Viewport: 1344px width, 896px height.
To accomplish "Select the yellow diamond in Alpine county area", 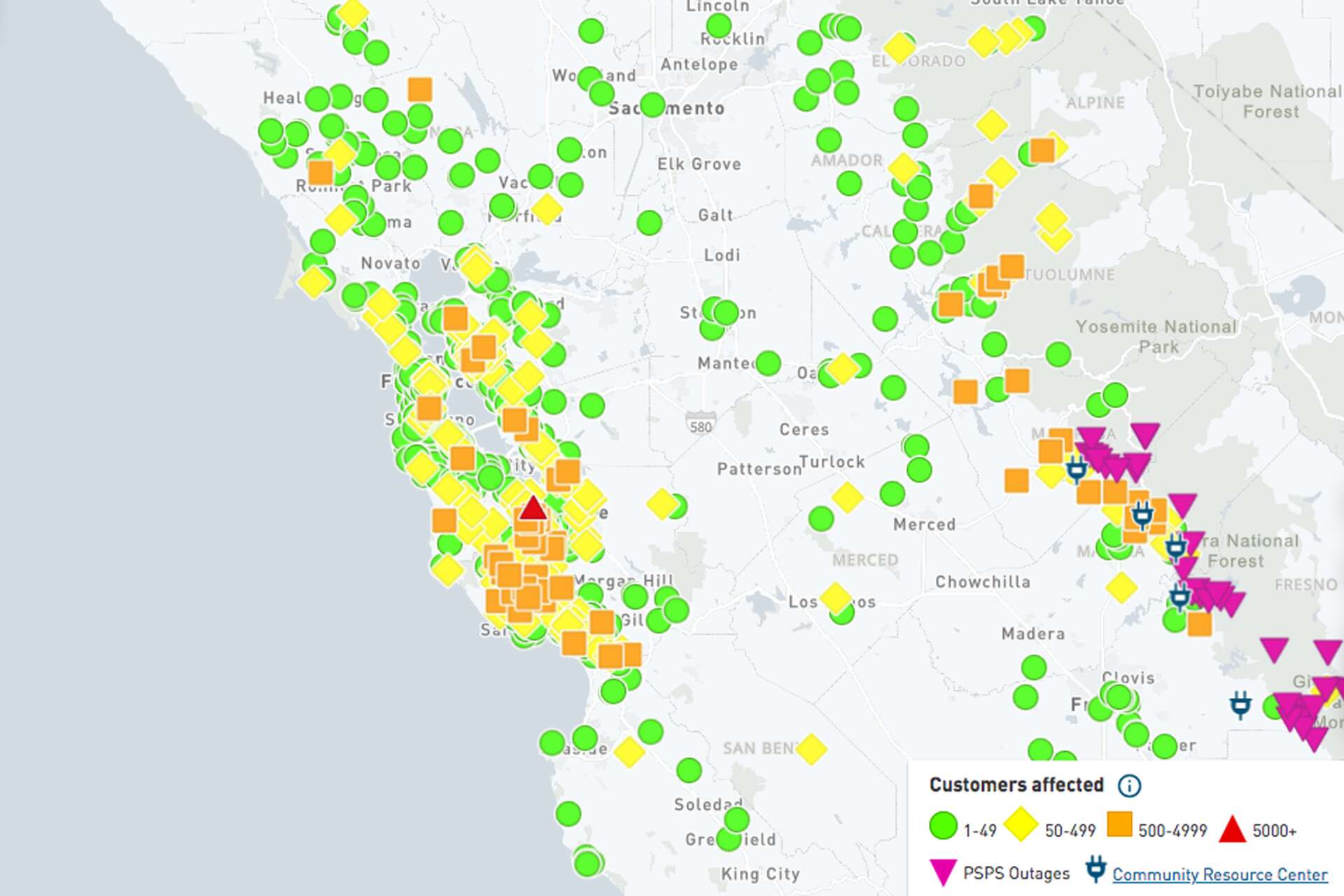I will point(992,125).
